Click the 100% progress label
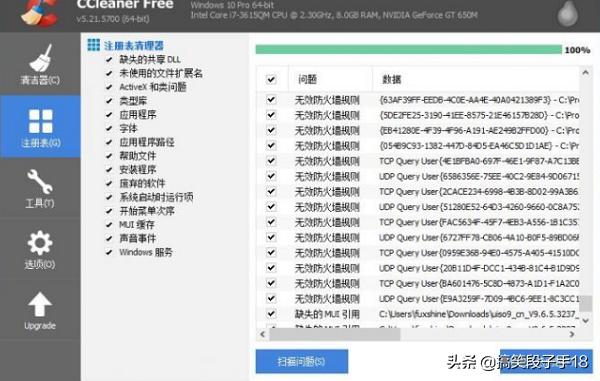Screen dimensions: 600x381 [577, 50]
